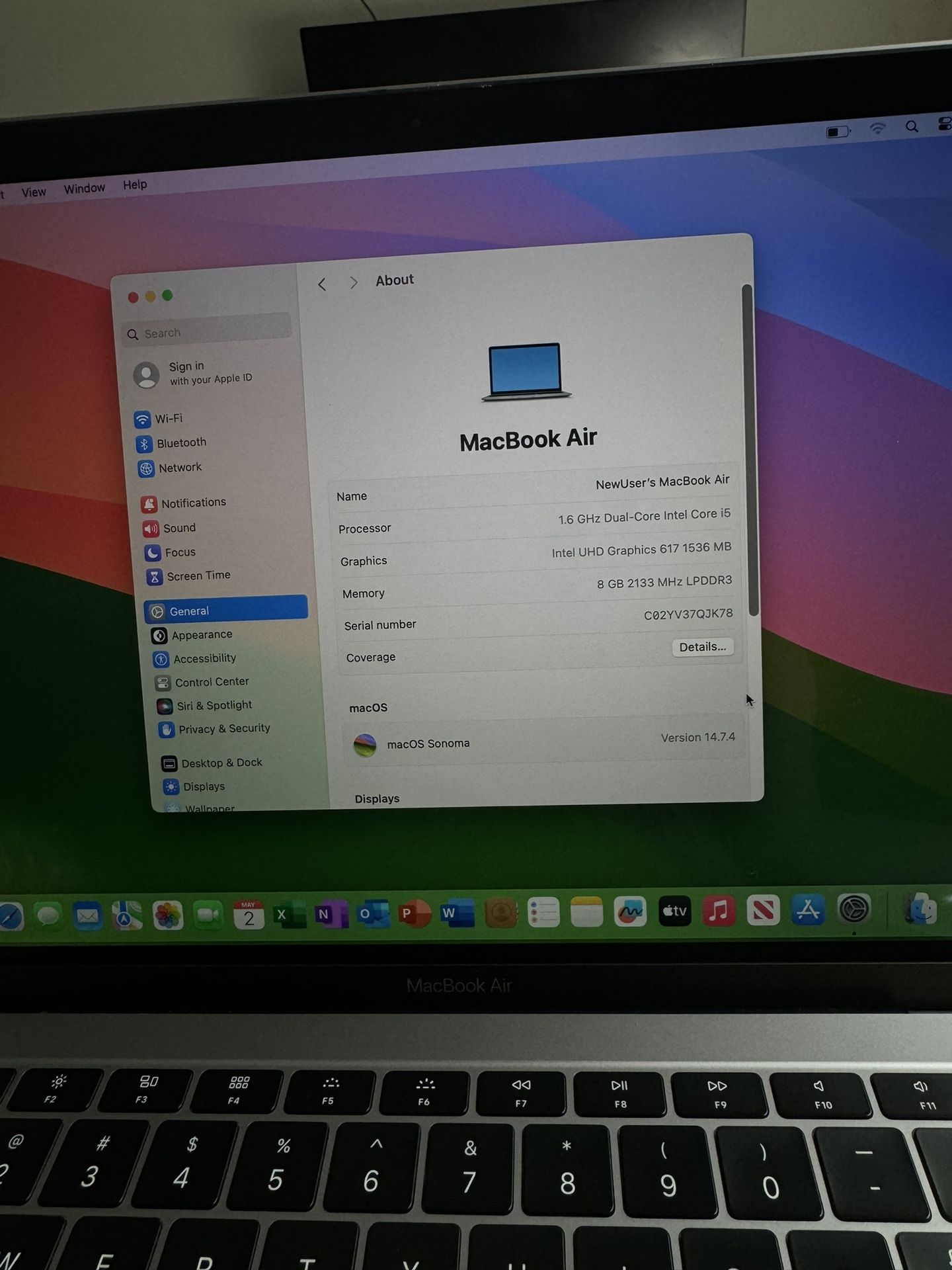Click the macOS Sonoma row
The image size is (952, 1270).
[x=544, y=741]
